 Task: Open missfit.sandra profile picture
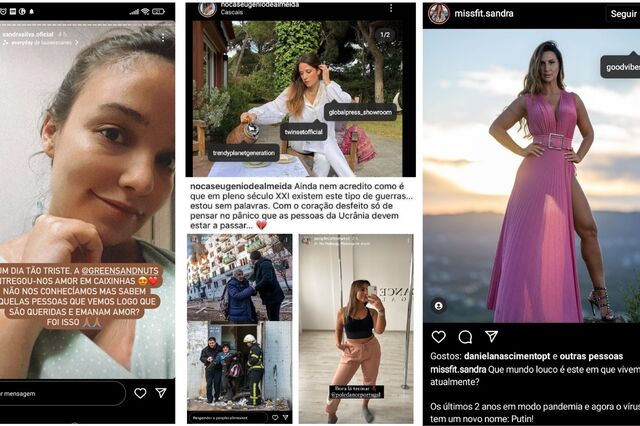click(x=438, y=13)
